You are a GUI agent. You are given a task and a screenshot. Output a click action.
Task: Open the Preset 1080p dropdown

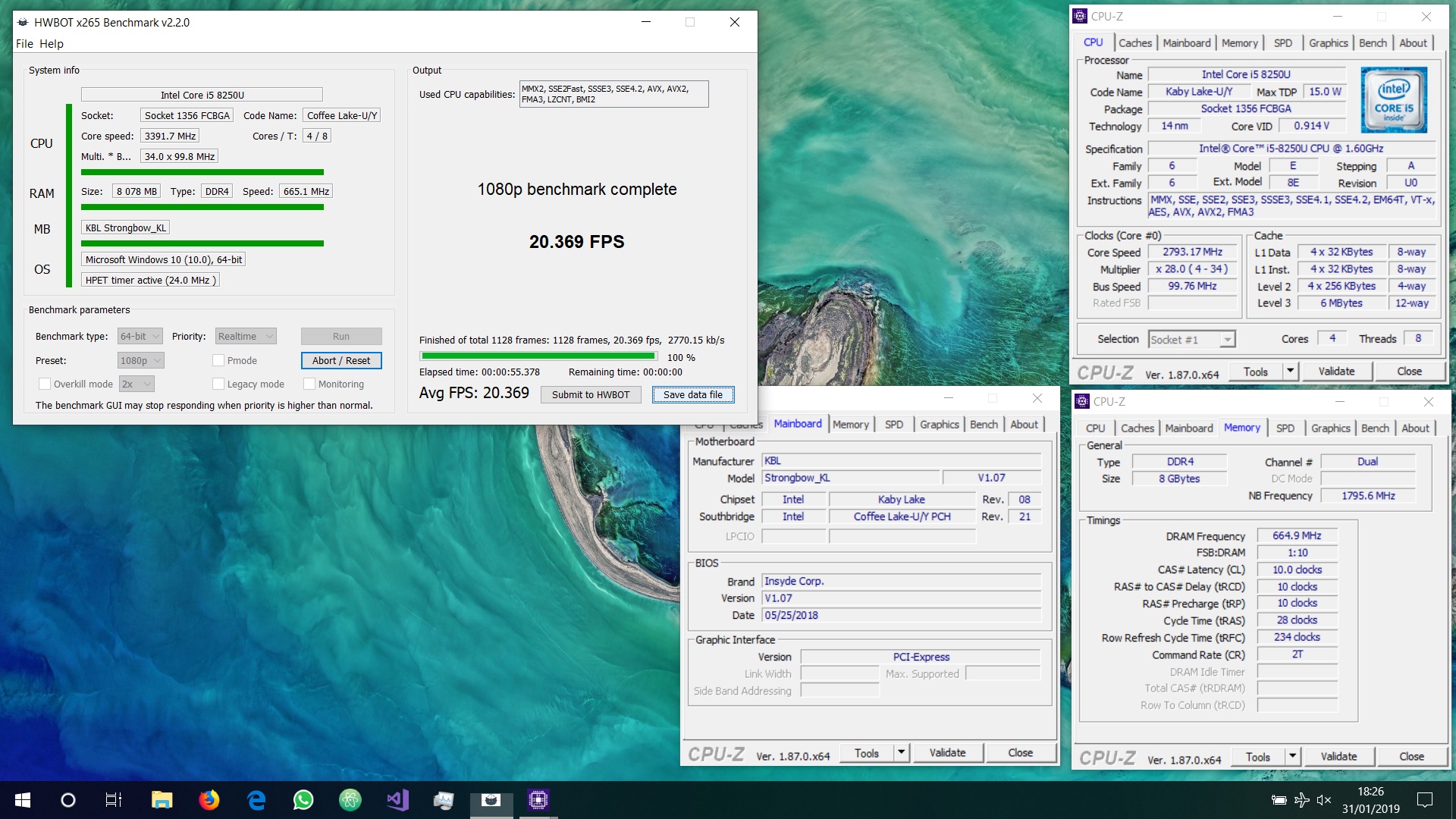pyautogui.click(x=141, y=360)
